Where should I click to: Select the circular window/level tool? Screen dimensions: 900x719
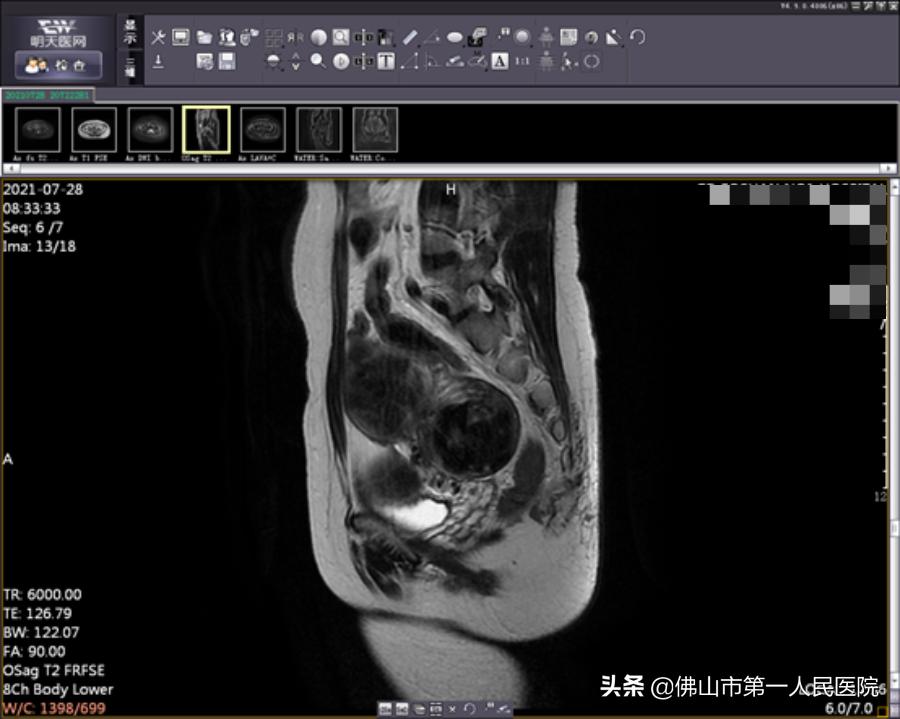click(319, 37)
